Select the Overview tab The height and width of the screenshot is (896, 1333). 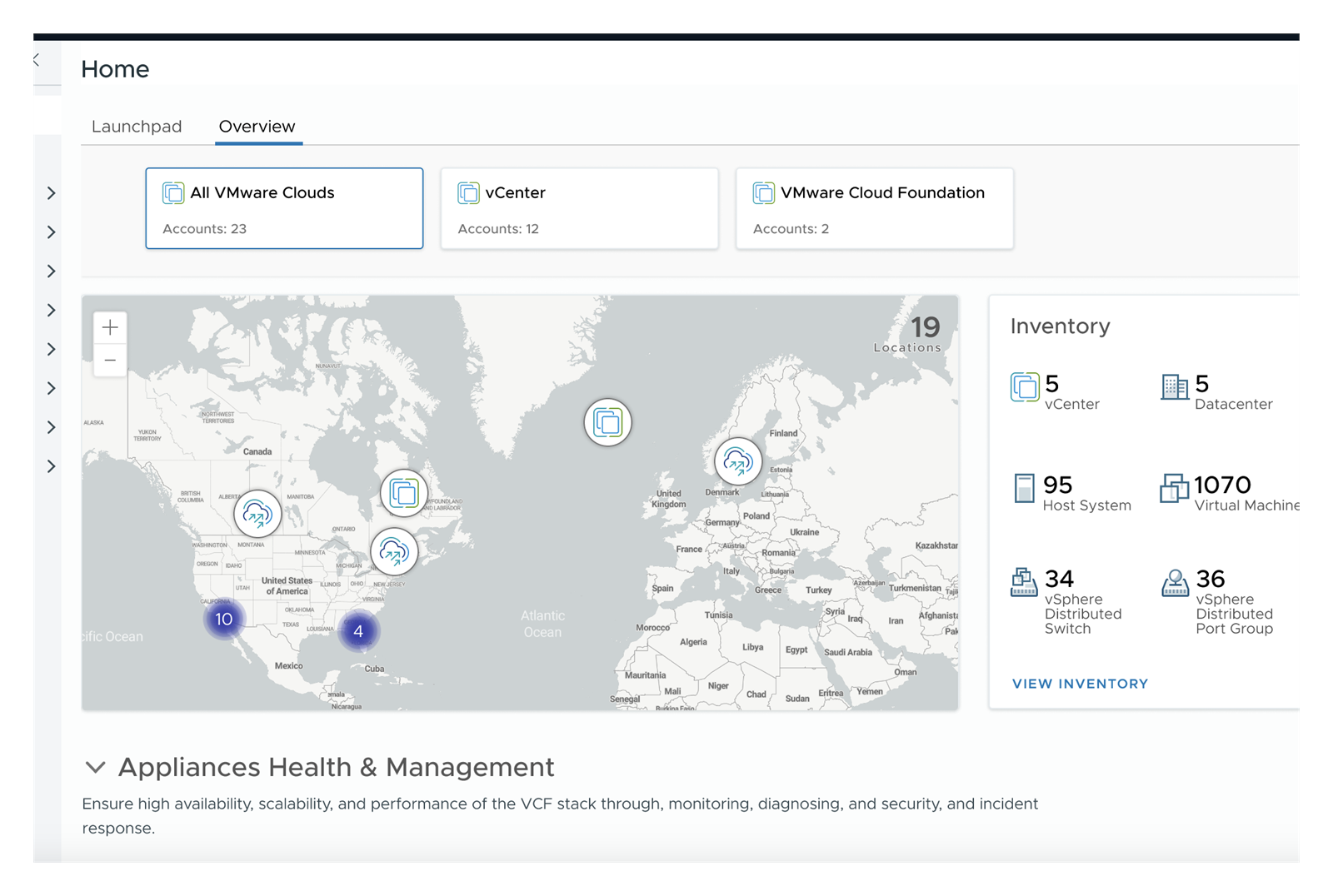coord(257,127)
